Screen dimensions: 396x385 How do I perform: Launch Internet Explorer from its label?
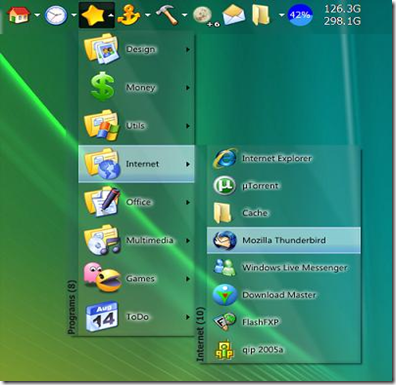277,158
